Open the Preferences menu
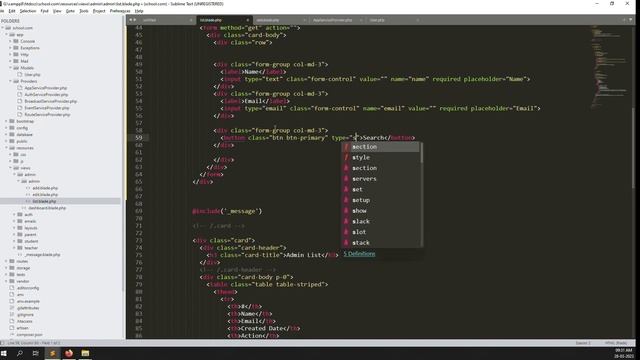640x360 pixels. (120, 11)
